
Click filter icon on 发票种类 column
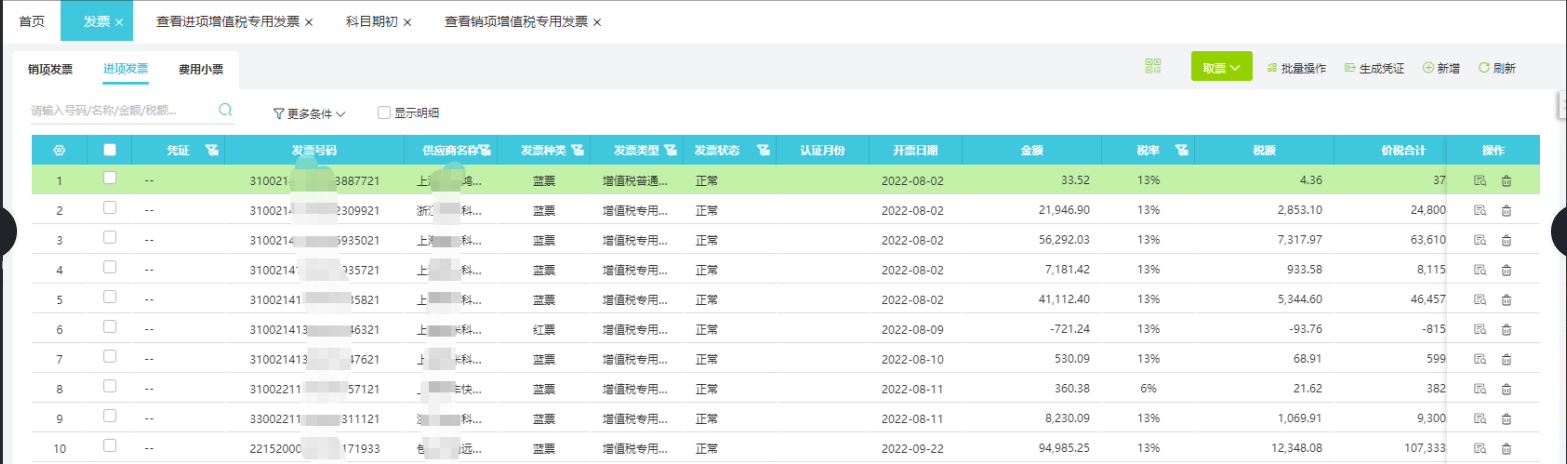click(x=578, y=150)
